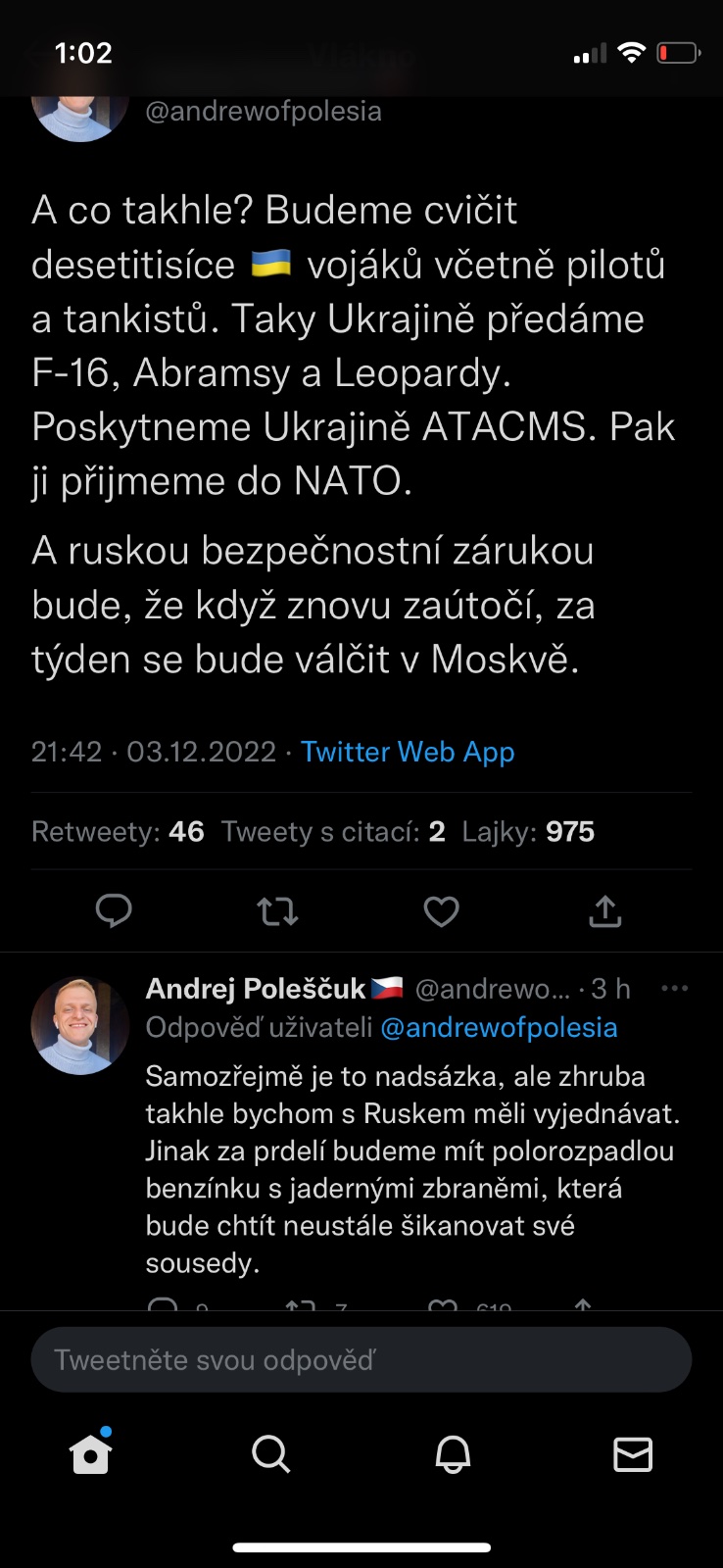
Task: Open the Twitter Web App link
Action: pos(408,752)
